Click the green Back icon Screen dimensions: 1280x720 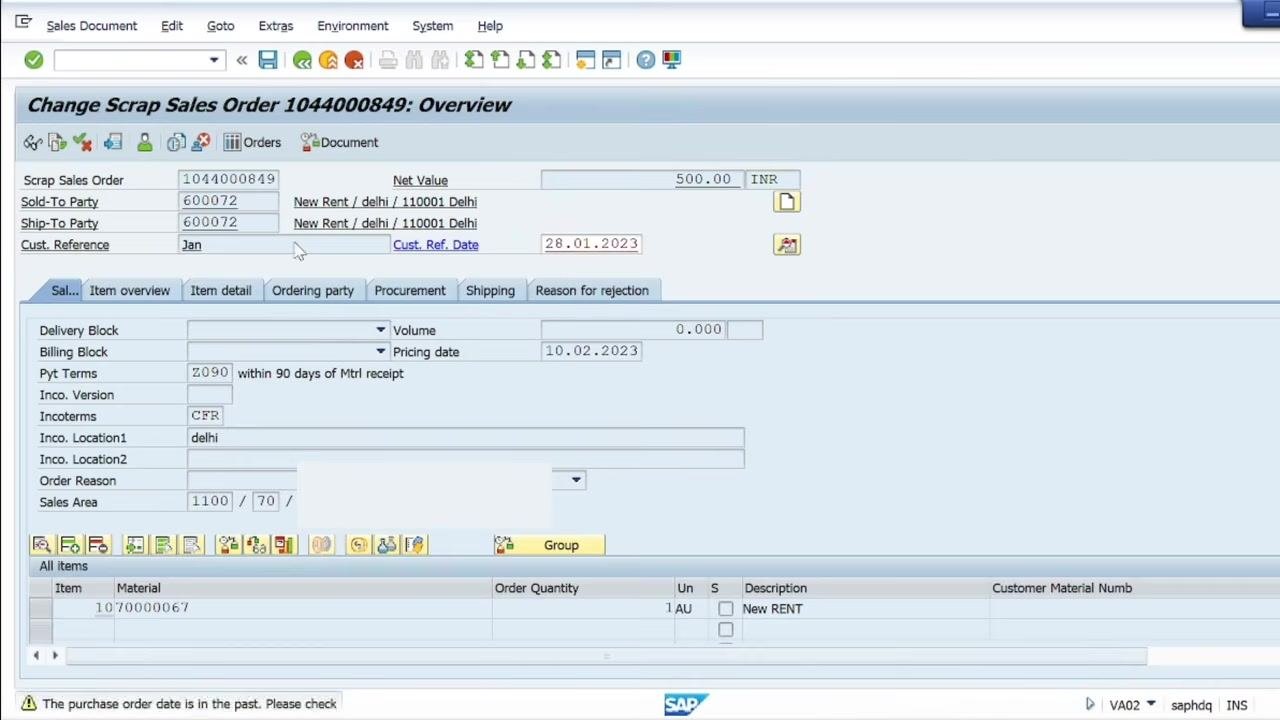[302, 60]
